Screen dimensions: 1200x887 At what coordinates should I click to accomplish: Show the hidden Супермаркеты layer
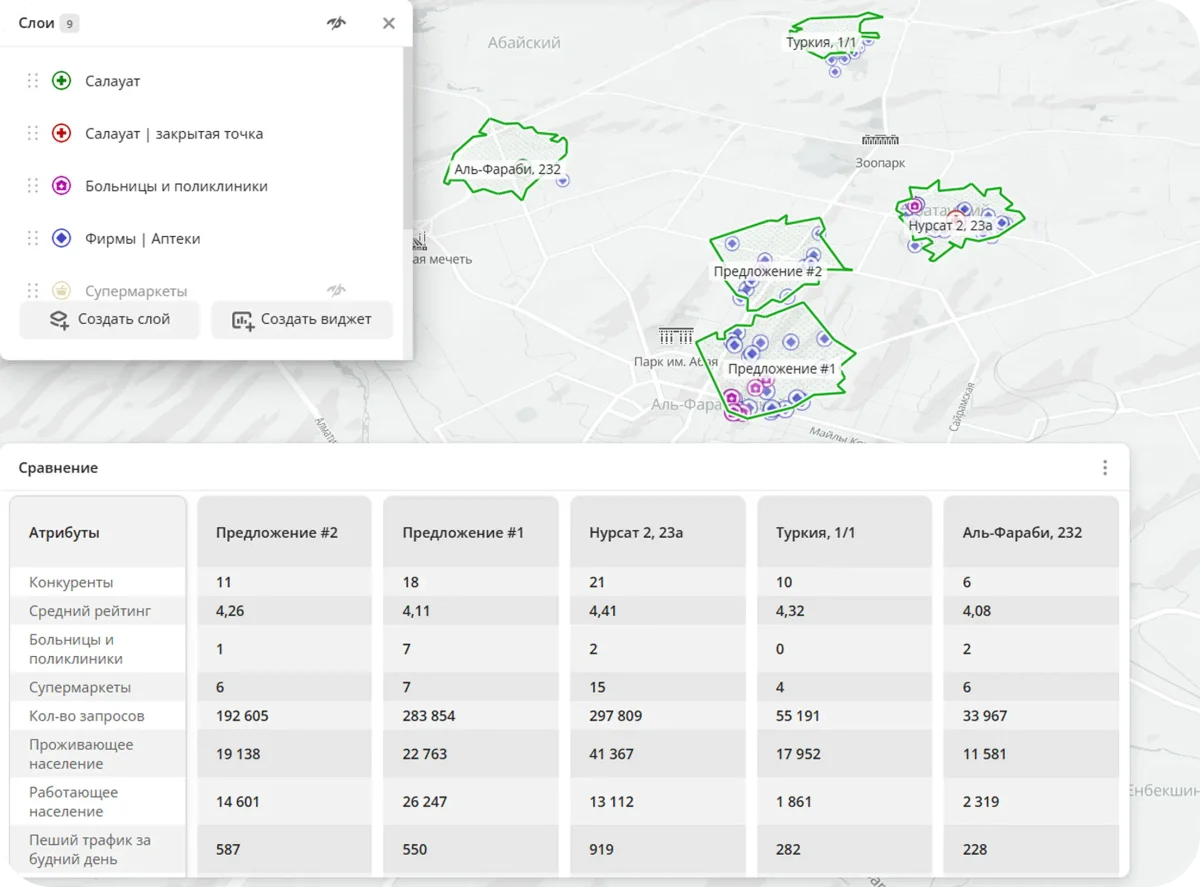(336, 291)
